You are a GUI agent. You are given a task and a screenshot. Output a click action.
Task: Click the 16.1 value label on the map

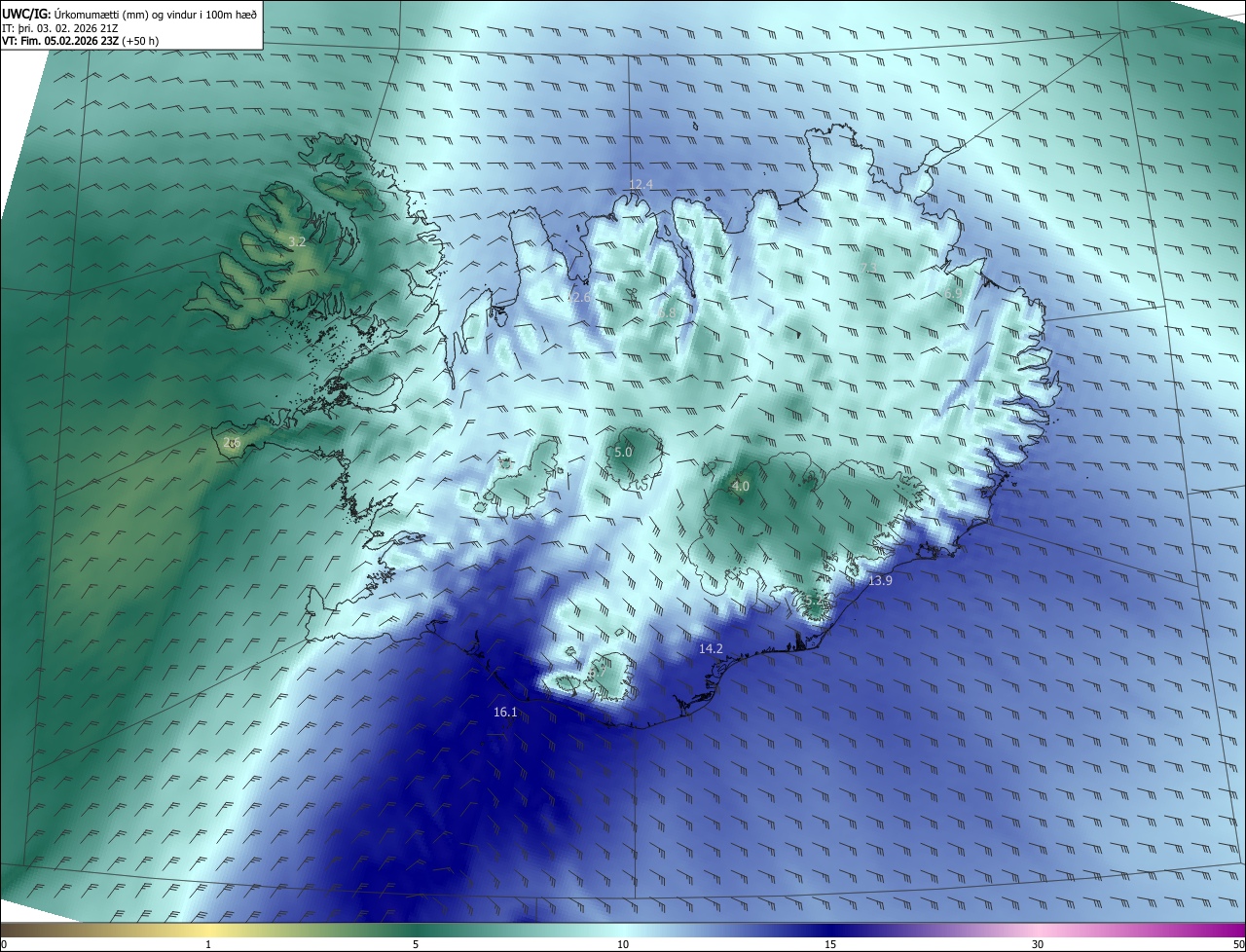[x=505, y=713]
